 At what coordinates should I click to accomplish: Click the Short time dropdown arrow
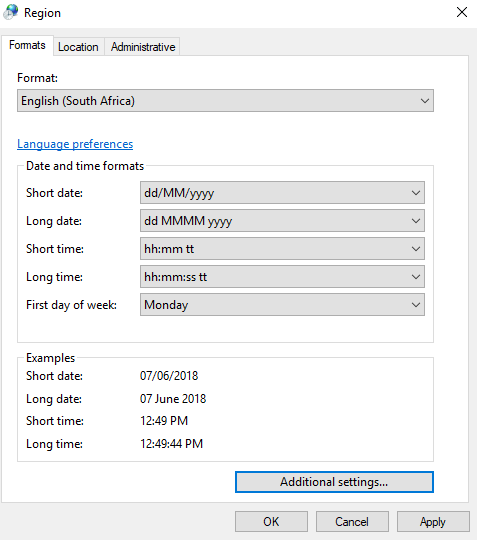[x=416, y=249]
